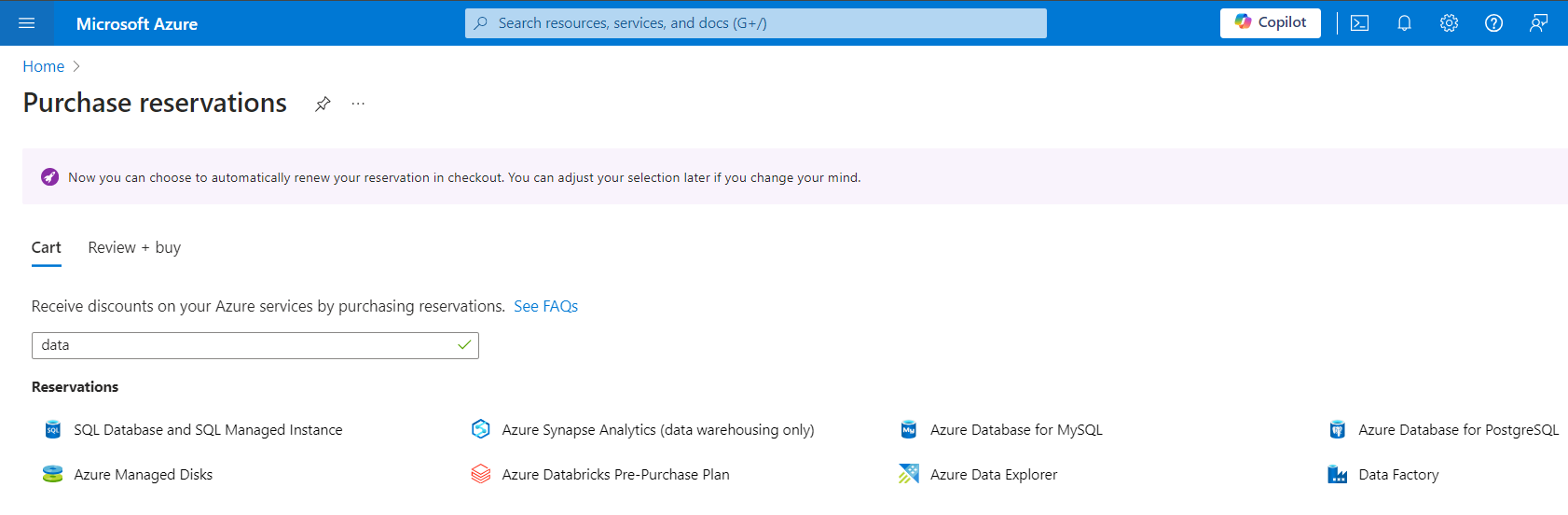1568x515 pixels.
Task: Open the notifications bell
Action: point(1404,23)
